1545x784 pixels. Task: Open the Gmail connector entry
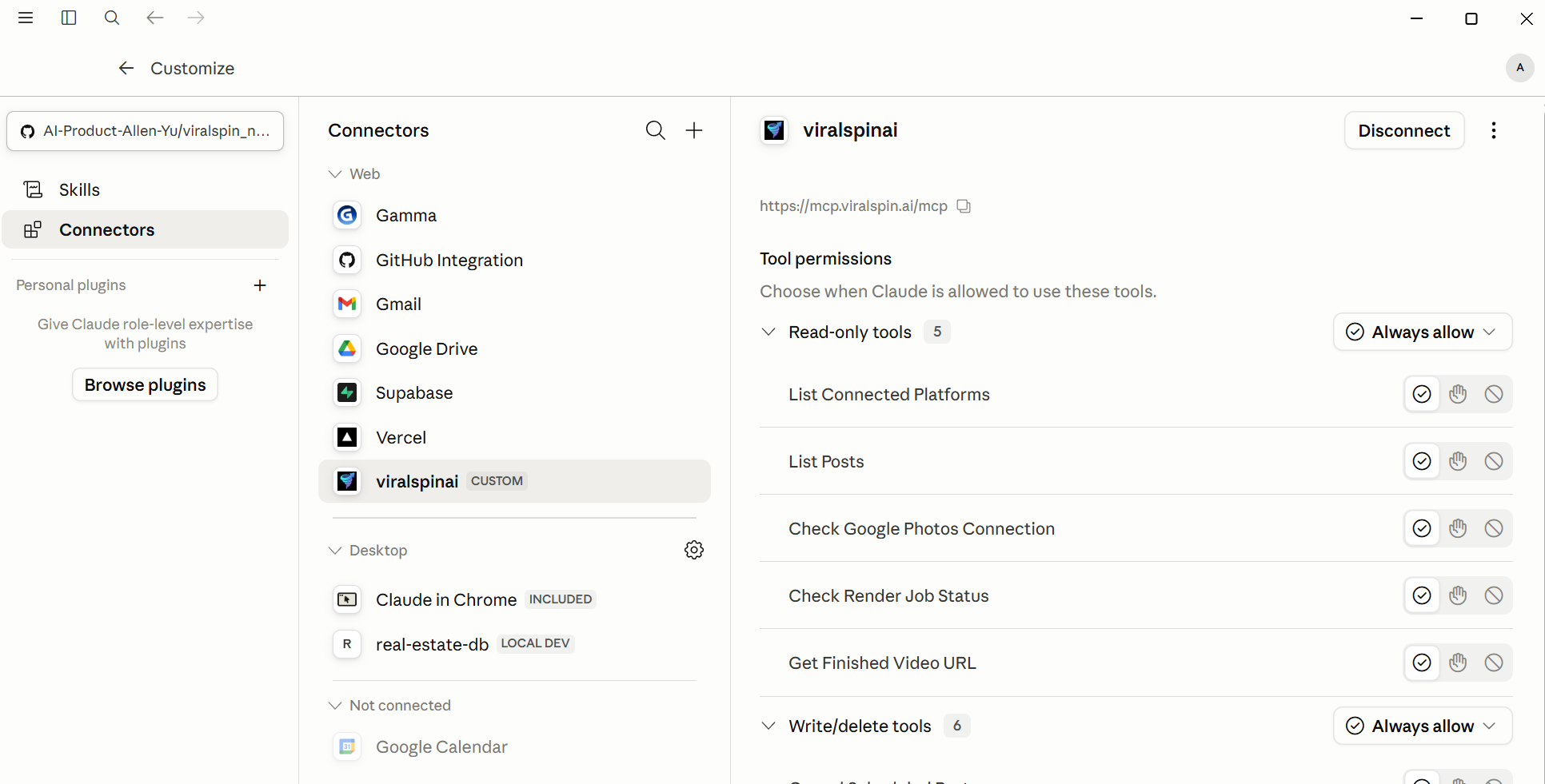tap(514, 304)
